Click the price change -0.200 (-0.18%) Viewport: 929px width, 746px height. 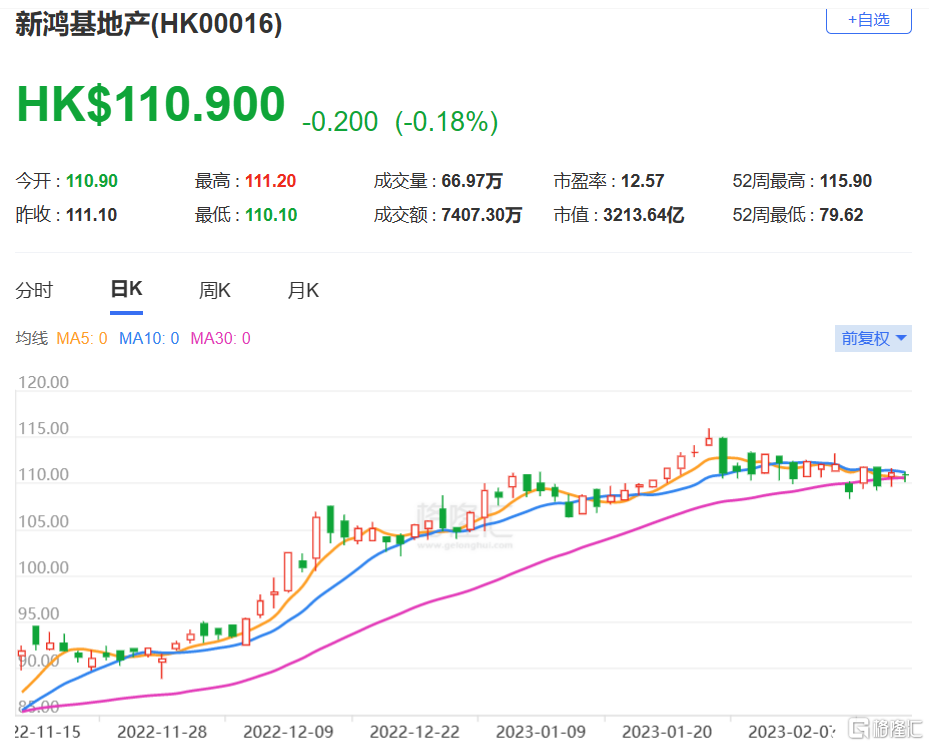(400, 121)
